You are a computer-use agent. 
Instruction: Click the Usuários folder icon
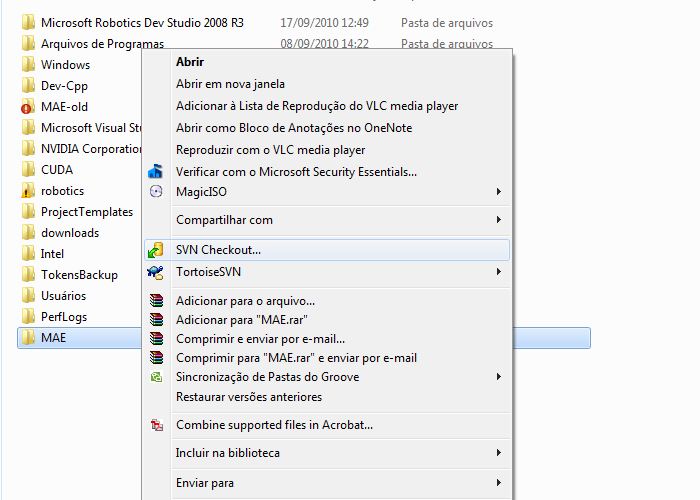(x=28, y=295)
